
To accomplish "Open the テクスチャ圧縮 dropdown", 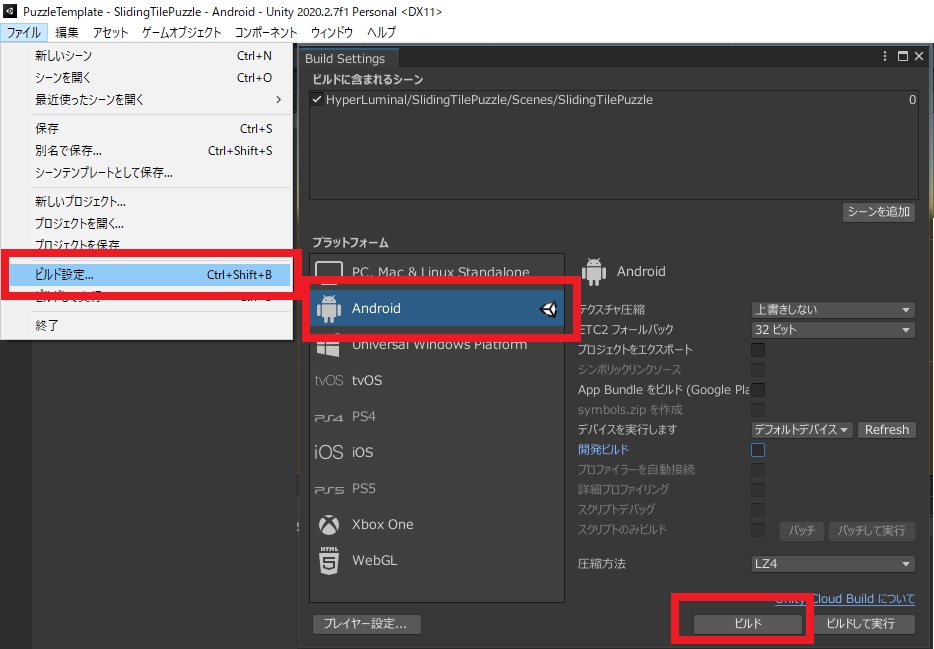I will click(833, 310).
